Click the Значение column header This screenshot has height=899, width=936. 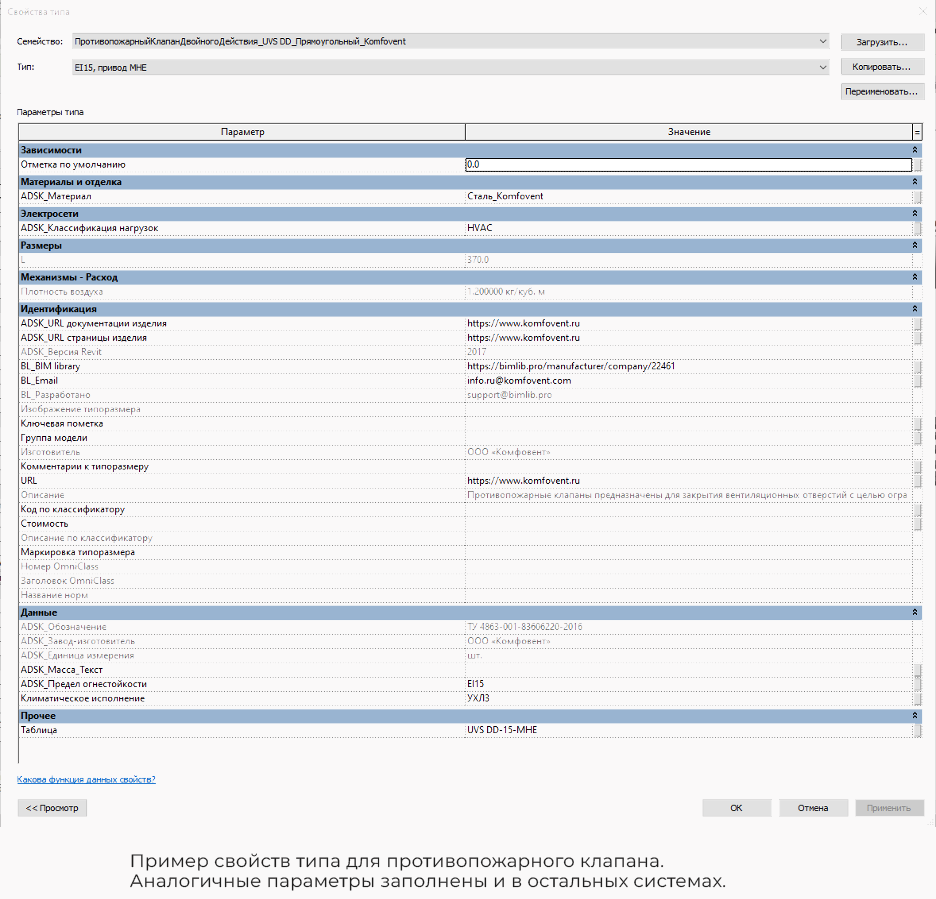click(x=689, y=132)
